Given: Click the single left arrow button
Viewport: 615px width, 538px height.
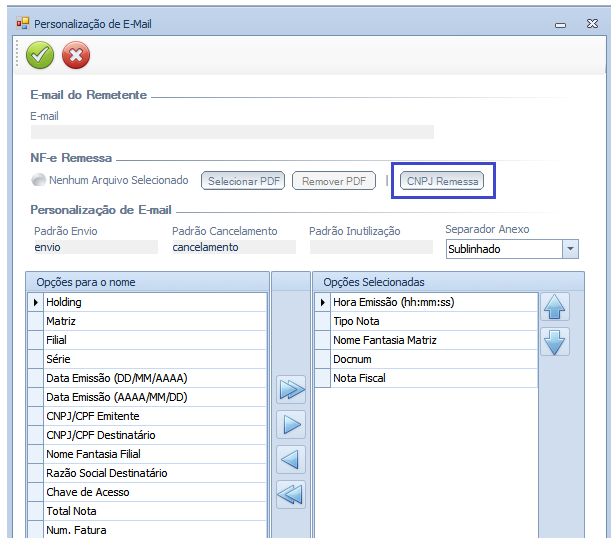Looking at the screenshot, I should pyautogui.click(x=291, y=459).
